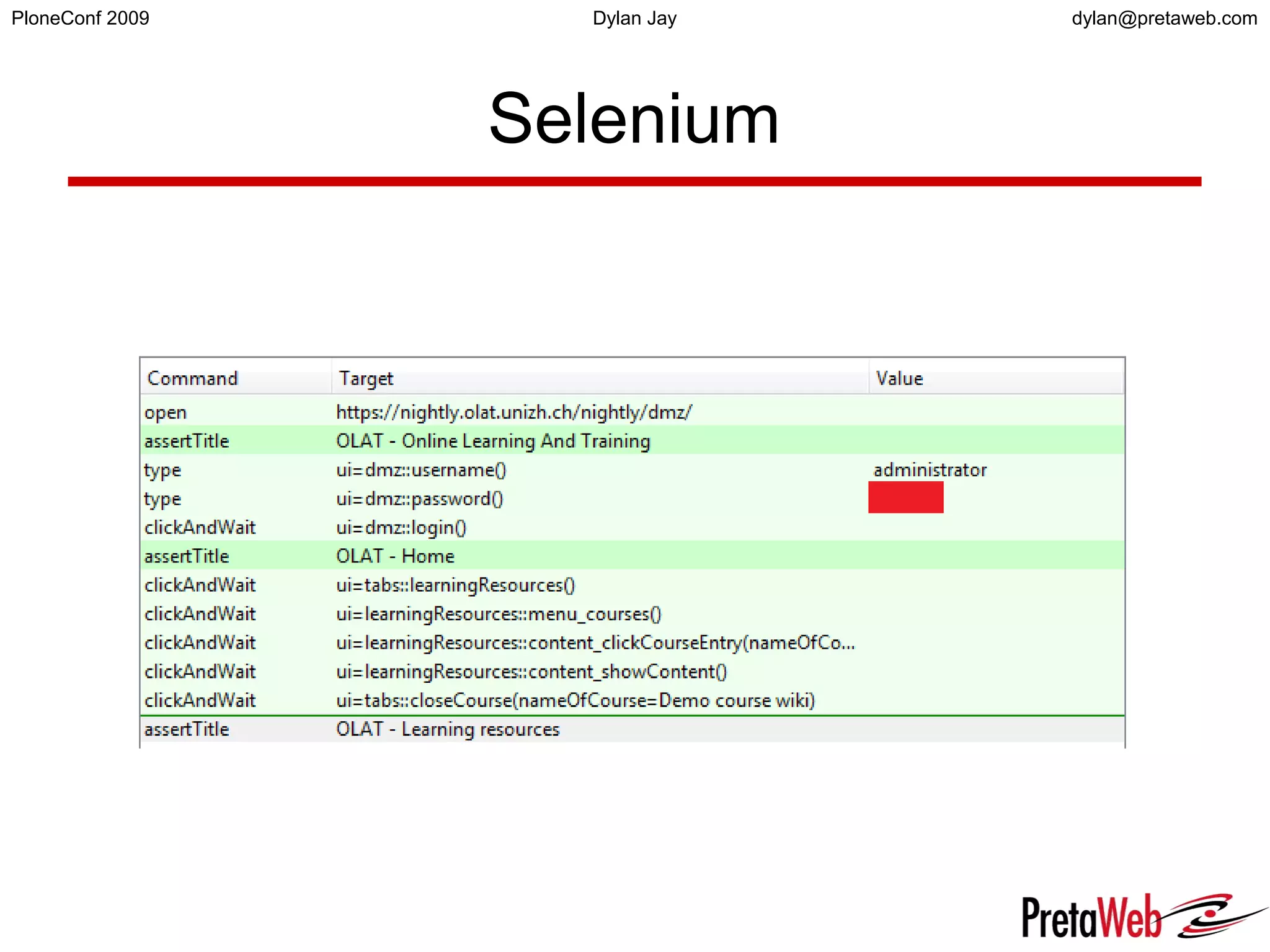1270x952 pixels.
Task: Select the OLAT - Learning resources assertTitle row
Action: (448, 729)
